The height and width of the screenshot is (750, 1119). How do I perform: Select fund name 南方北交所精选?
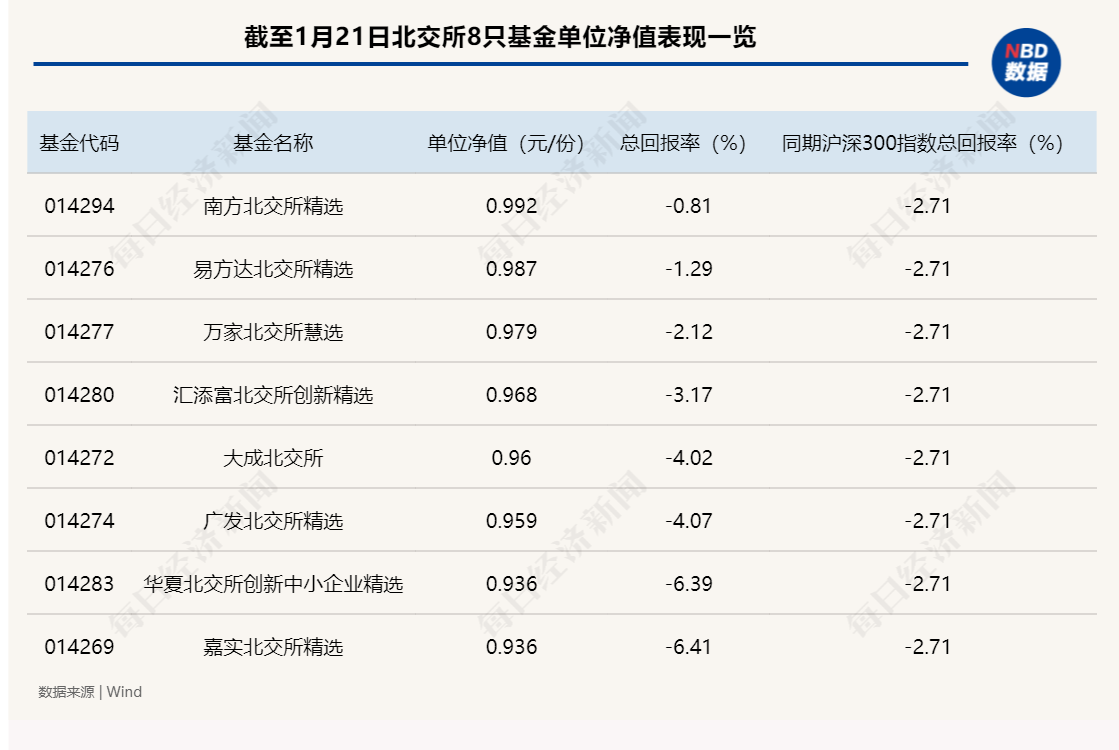tap(273, 206)
